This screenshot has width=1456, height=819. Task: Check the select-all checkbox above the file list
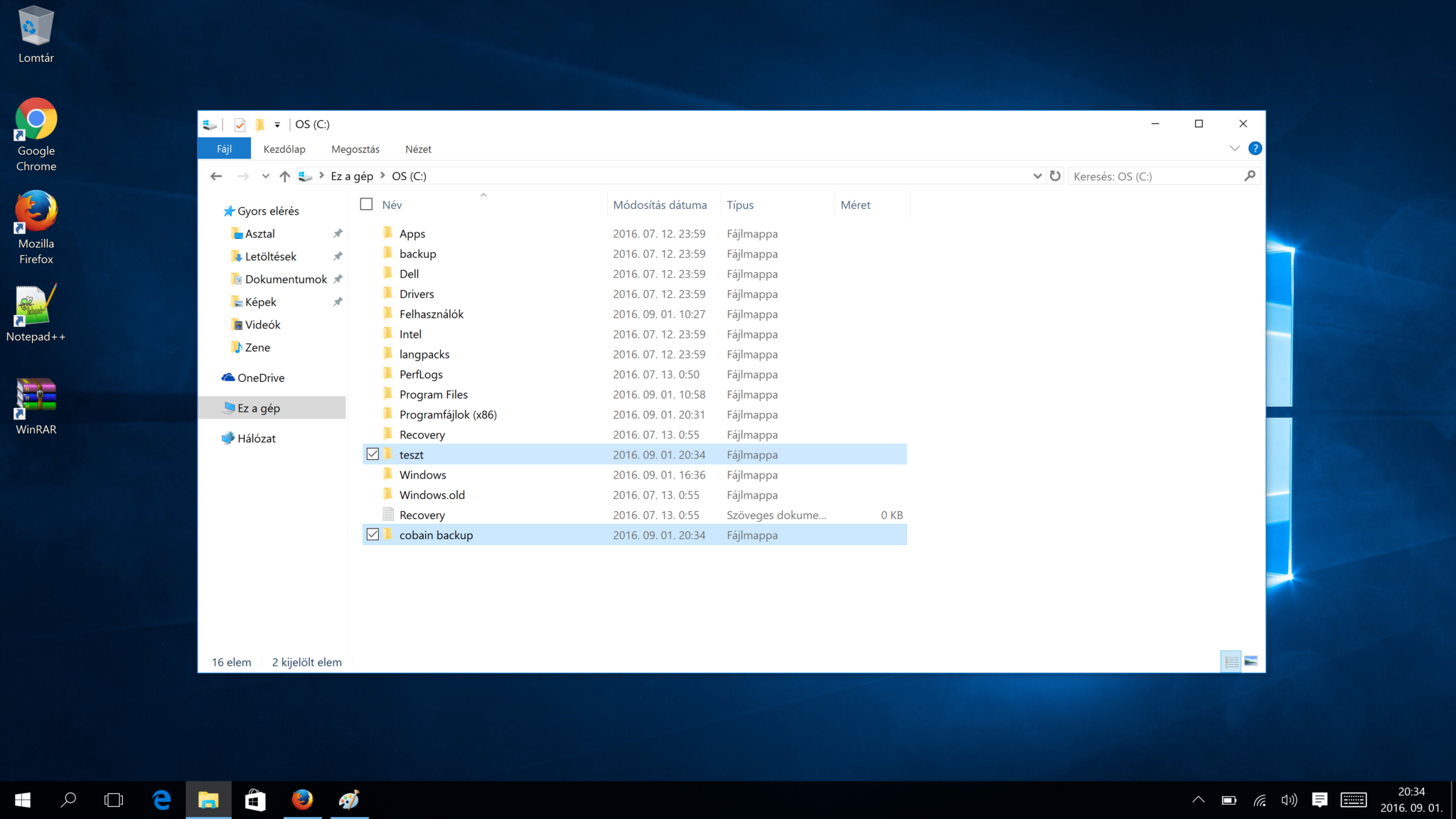(366, 204)
